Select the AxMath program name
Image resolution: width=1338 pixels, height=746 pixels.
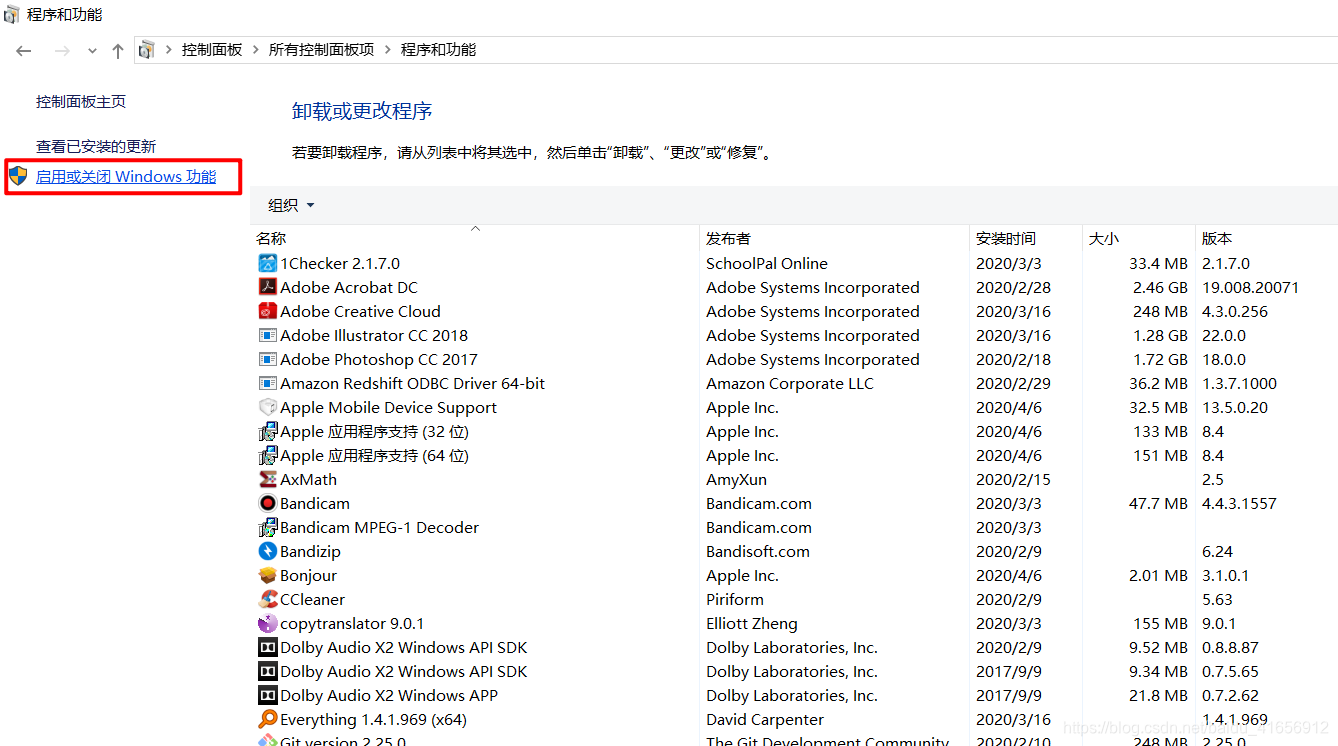(308, 479)
